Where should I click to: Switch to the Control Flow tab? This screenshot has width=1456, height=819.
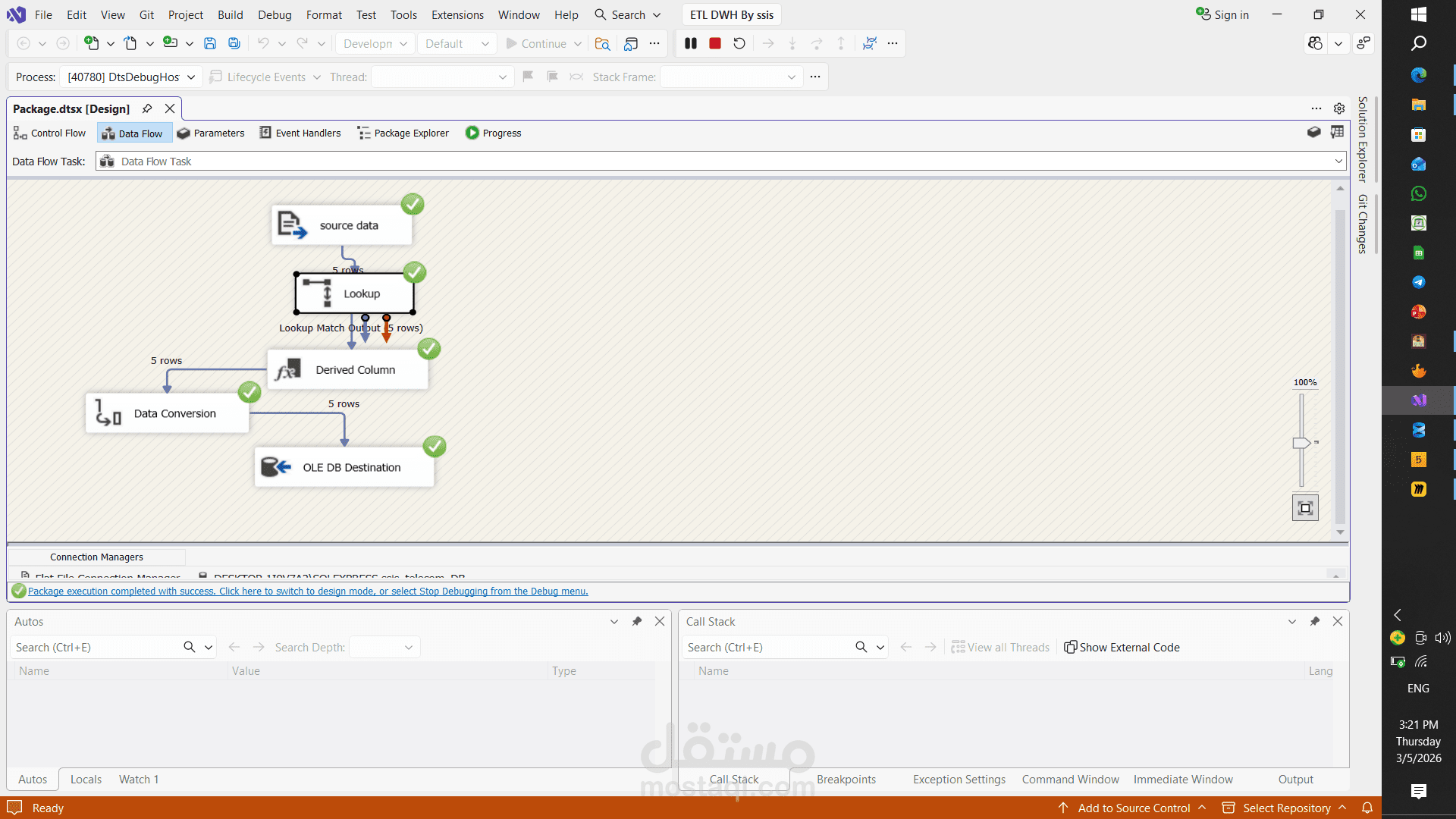[x=50, y=133]
